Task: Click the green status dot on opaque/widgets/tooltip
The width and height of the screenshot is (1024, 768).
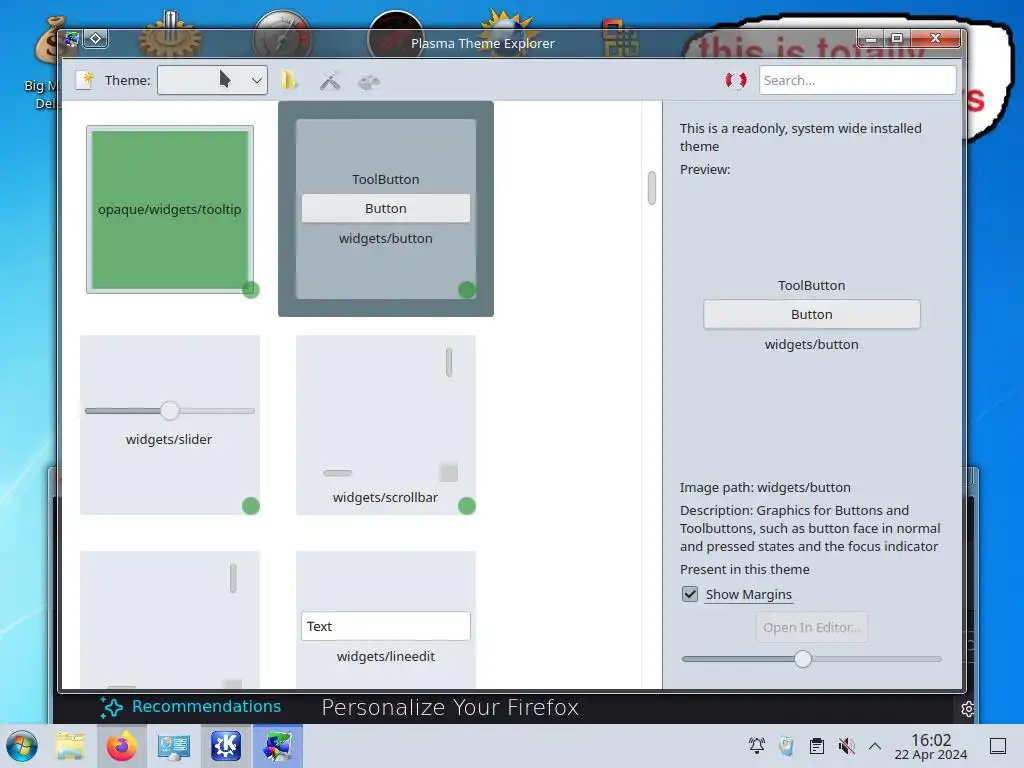Action: point(251,289)
